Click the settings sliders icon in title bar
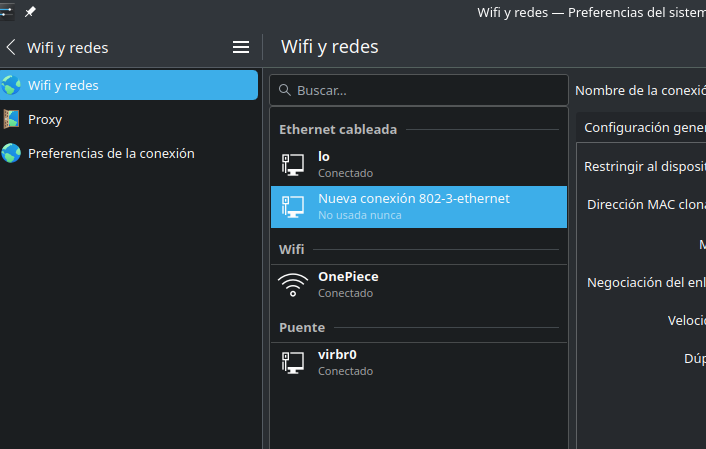Image resolution: width=706 pixels, height=449 pixels. [x=6, y=12]
